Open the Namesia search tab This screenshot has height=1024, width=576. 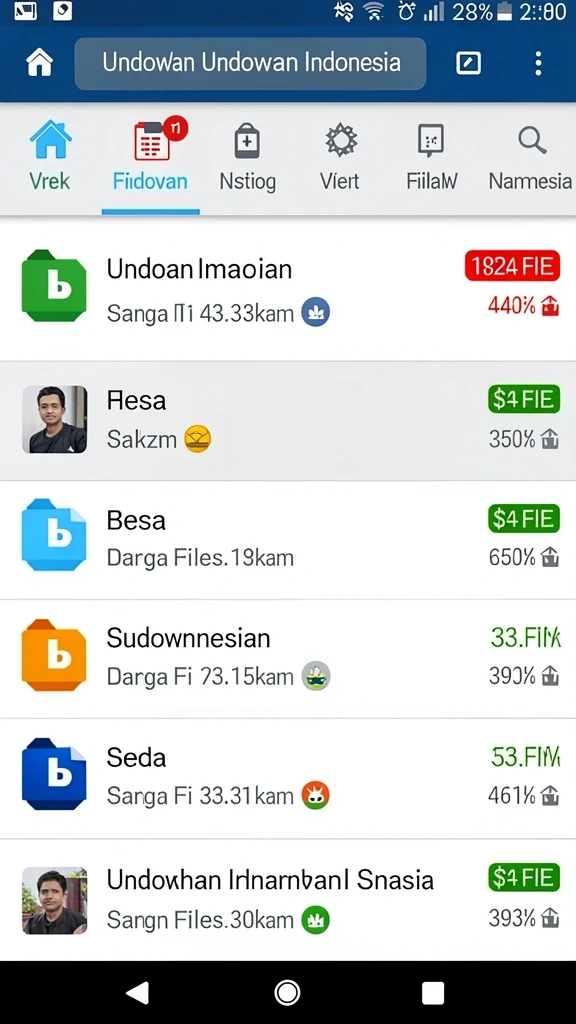pos(530,156)
